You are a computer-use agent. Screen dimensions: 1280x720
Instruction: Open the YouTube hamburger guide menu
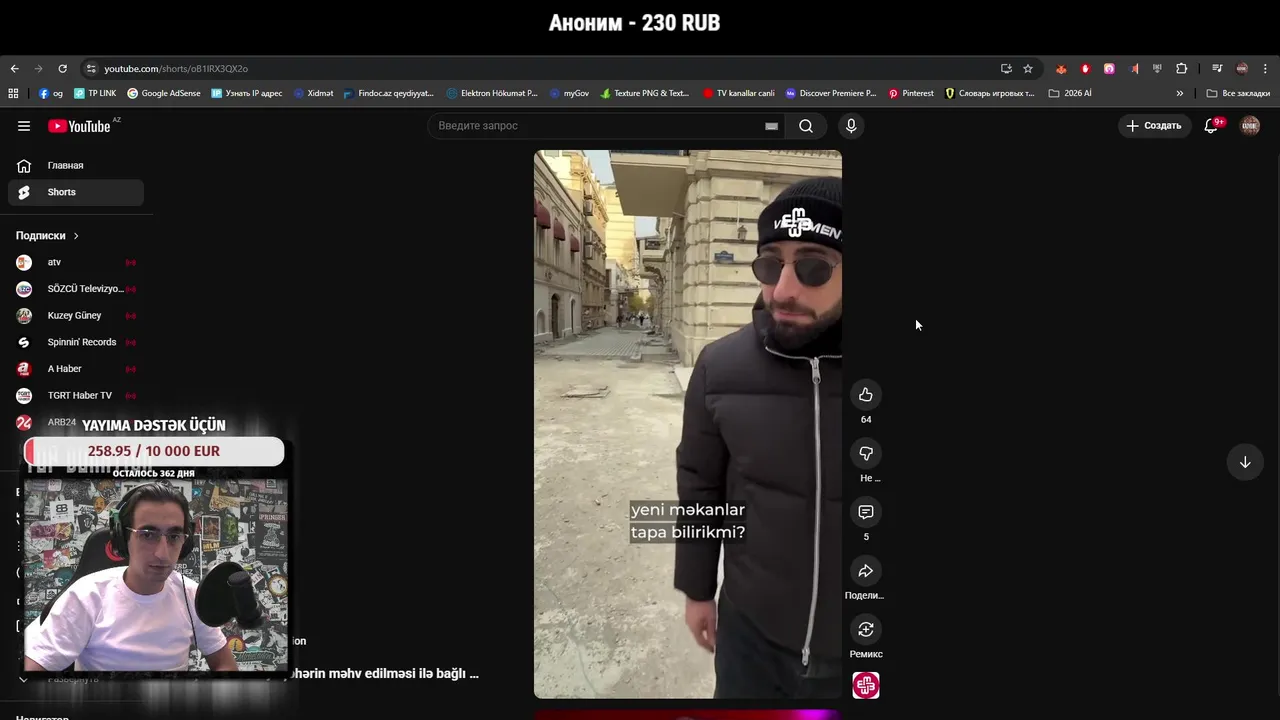pos(24,126)
